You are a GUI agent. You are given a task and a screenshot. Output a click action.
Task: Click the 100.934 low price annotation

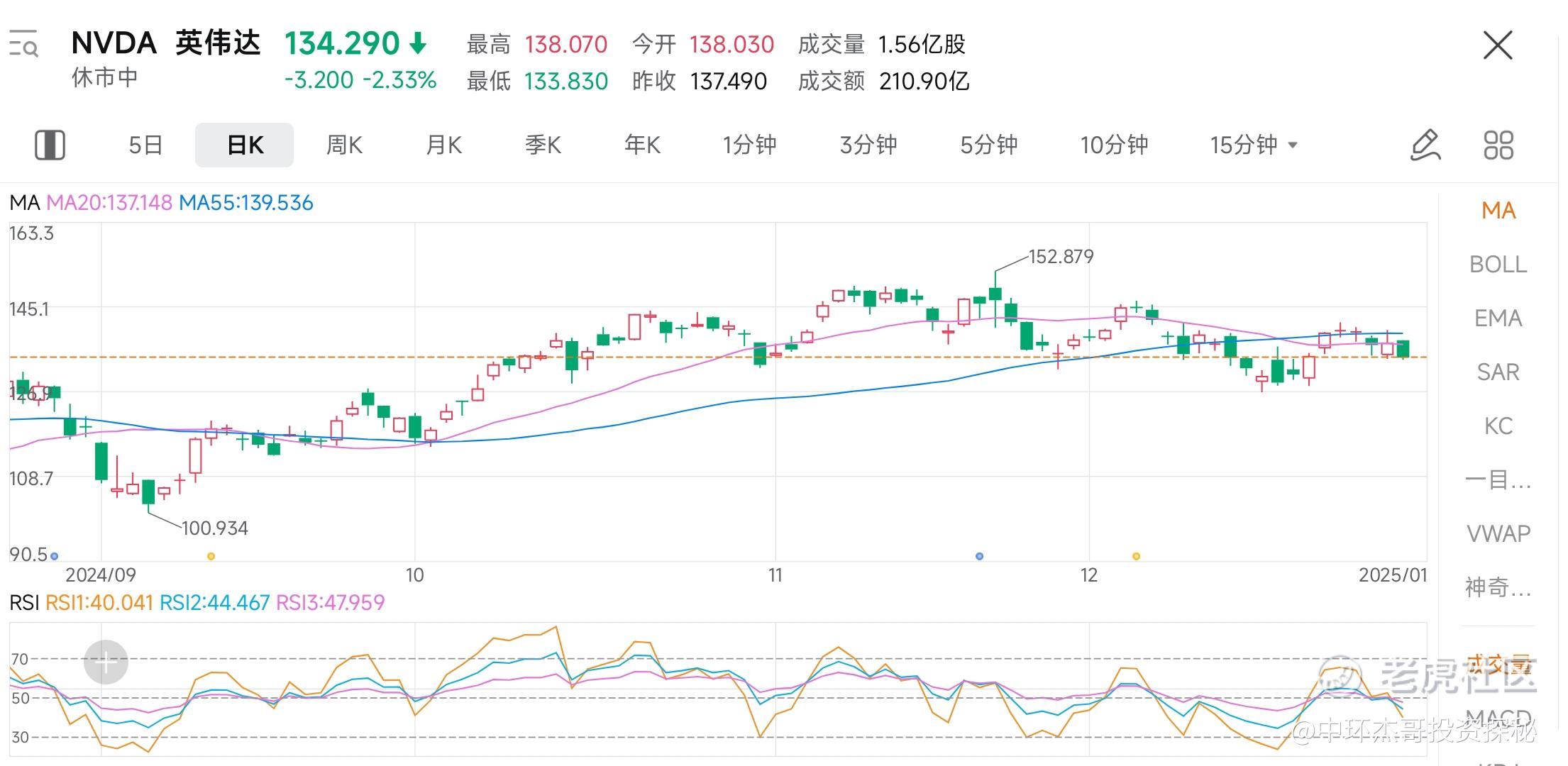215,528
